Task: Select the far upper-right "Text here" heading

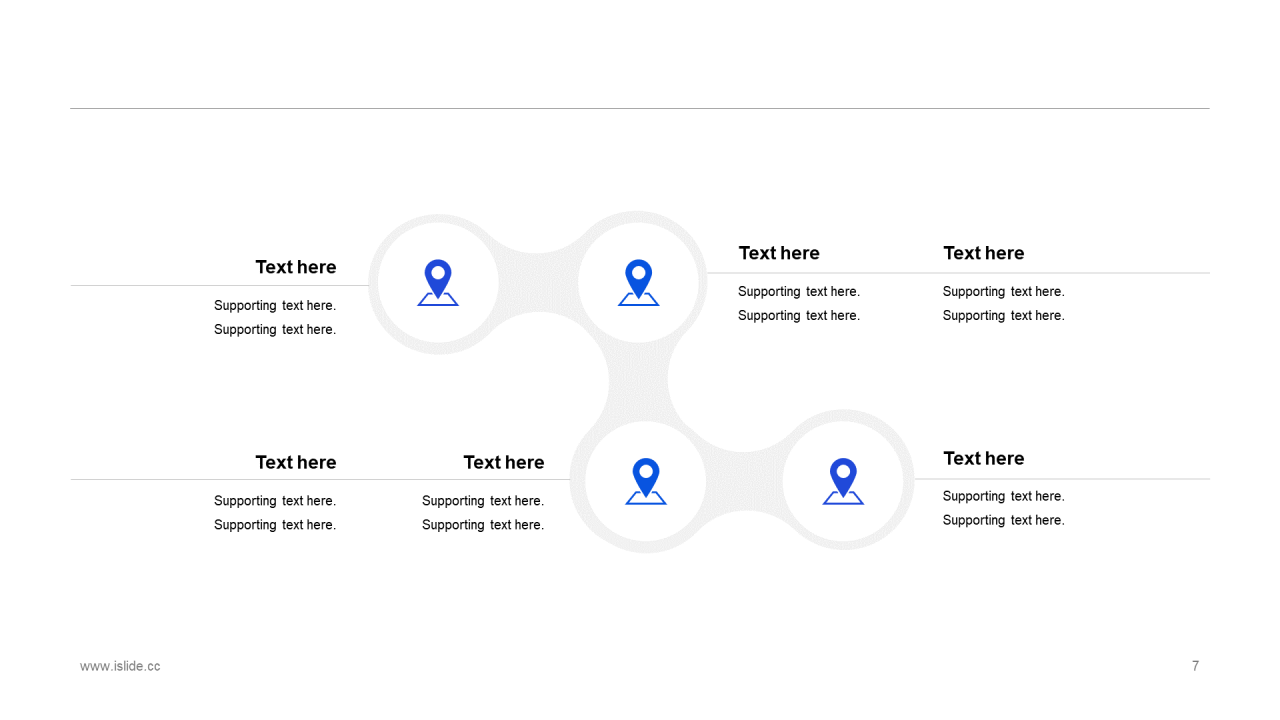Action: (x=983, y=253)
